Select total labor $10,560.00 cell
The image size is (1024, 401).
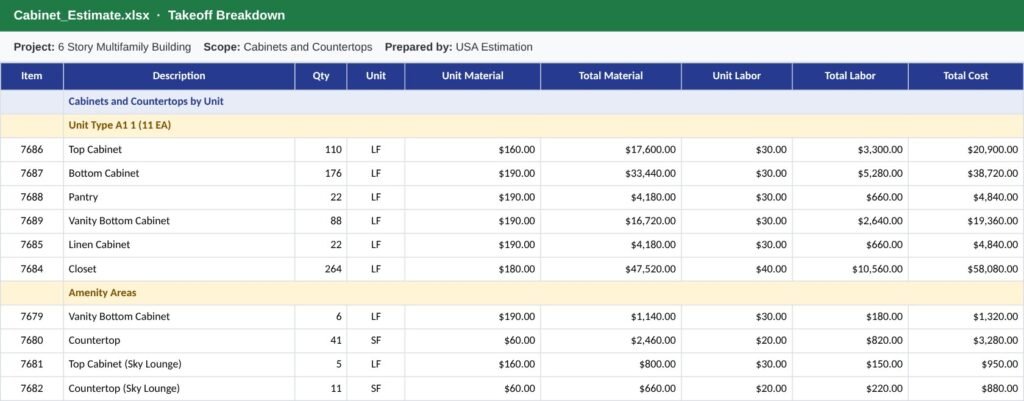pos(850,268)
